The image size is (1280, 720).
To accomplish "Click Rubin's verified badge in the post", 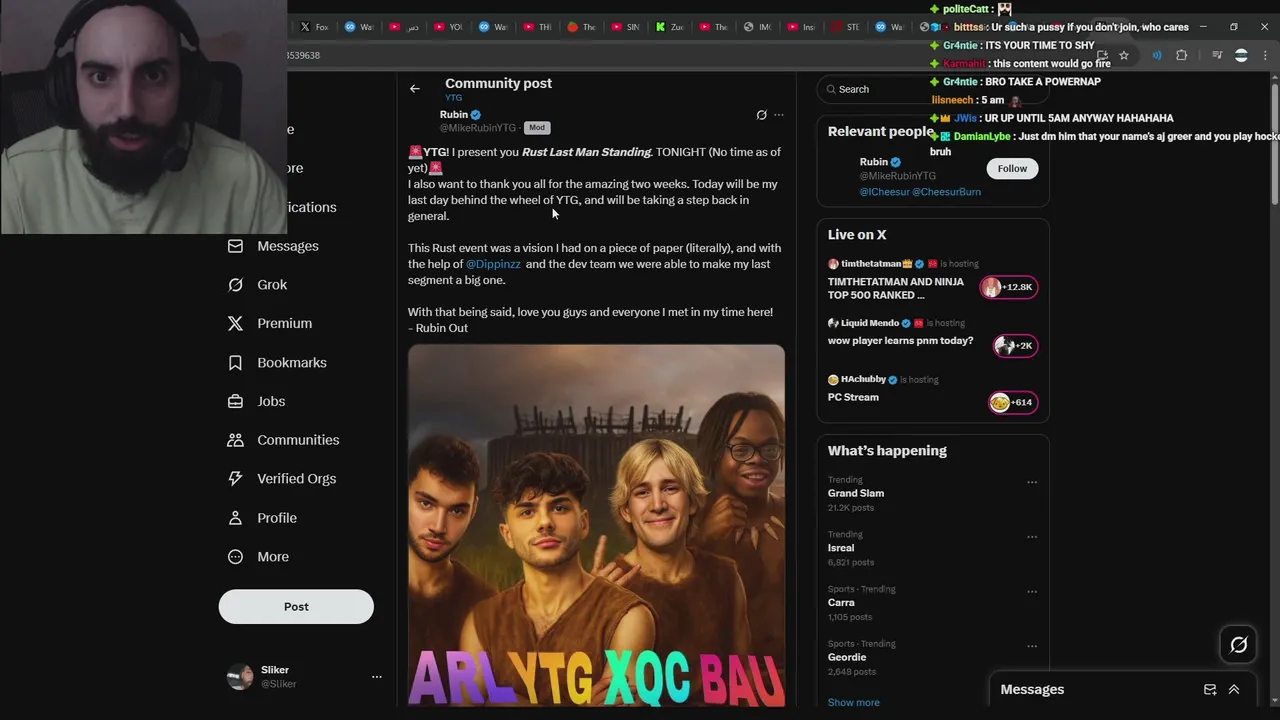I will coord(476,115).
